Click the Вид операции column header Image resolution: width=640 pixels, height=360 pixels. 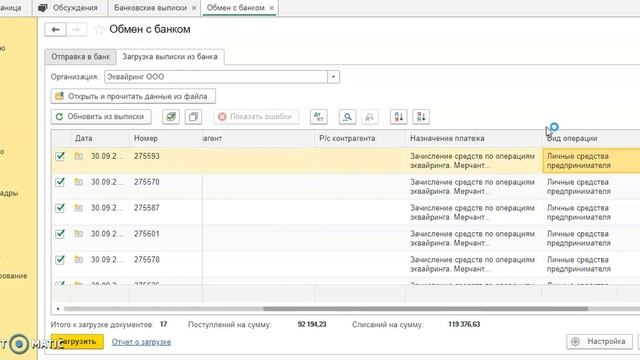(591, 138)
